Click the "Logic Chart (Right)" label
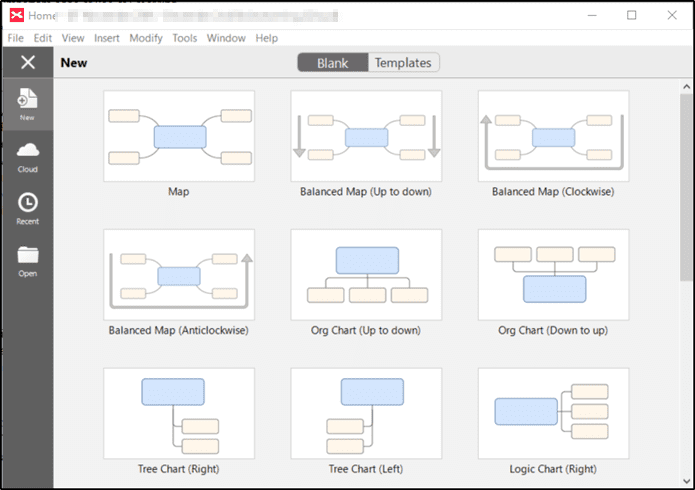The height and width of the screenshot is (490, 695). pyautogui.click(x=553, y=469)
